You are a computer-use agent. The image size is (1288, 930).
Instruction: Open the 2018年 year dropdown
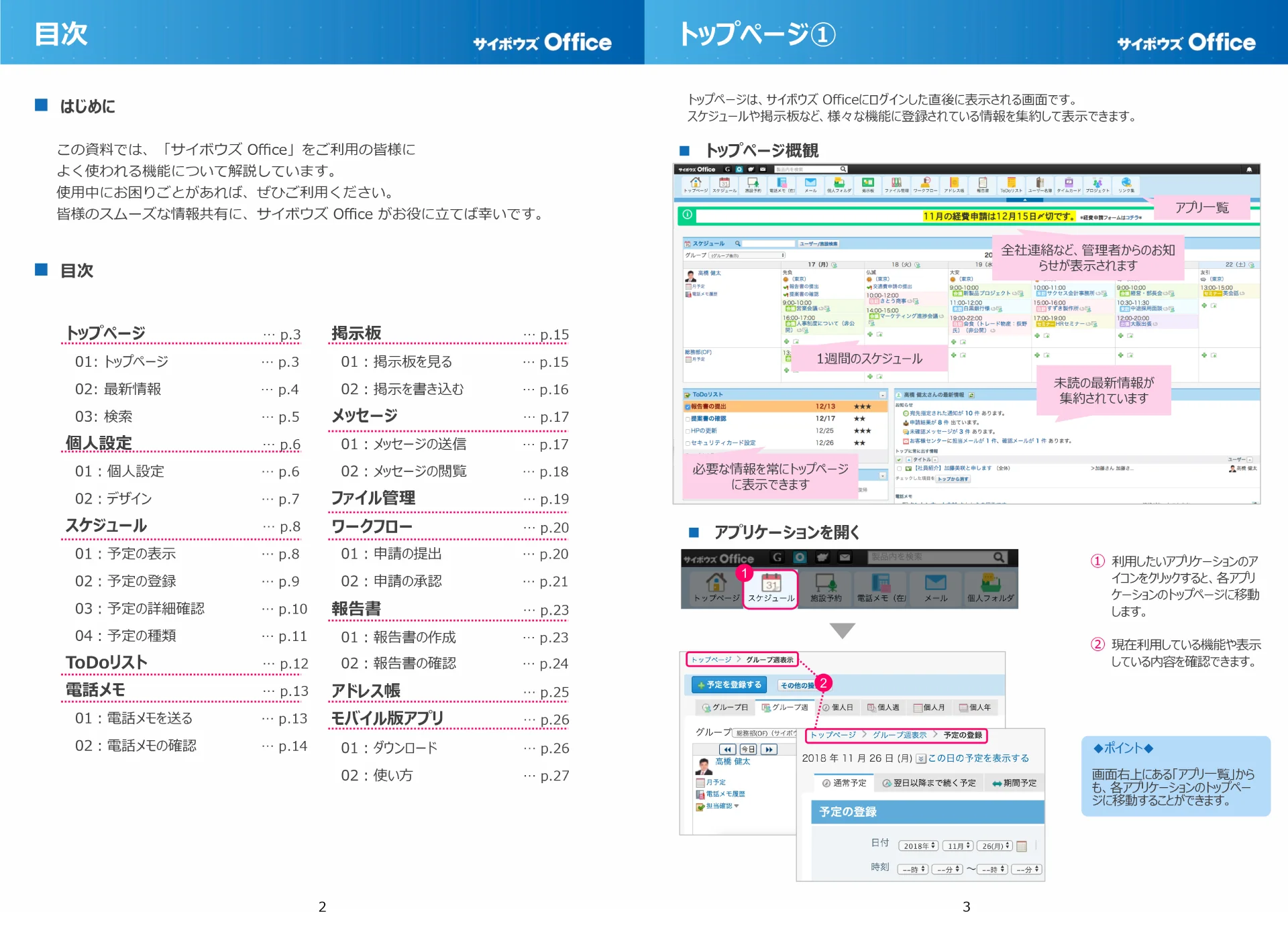tap(918, 846)
